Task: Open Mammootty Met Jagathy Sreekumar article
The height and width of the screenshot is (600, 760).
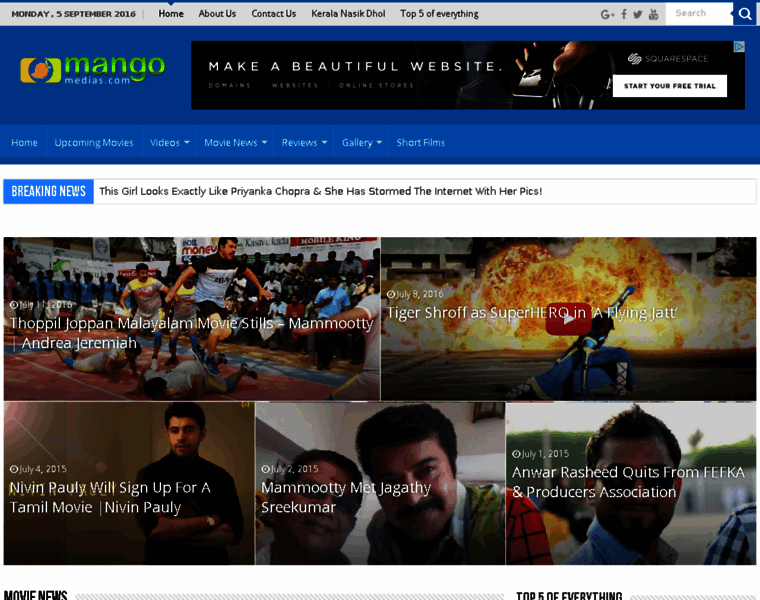Action: (346, 497)
